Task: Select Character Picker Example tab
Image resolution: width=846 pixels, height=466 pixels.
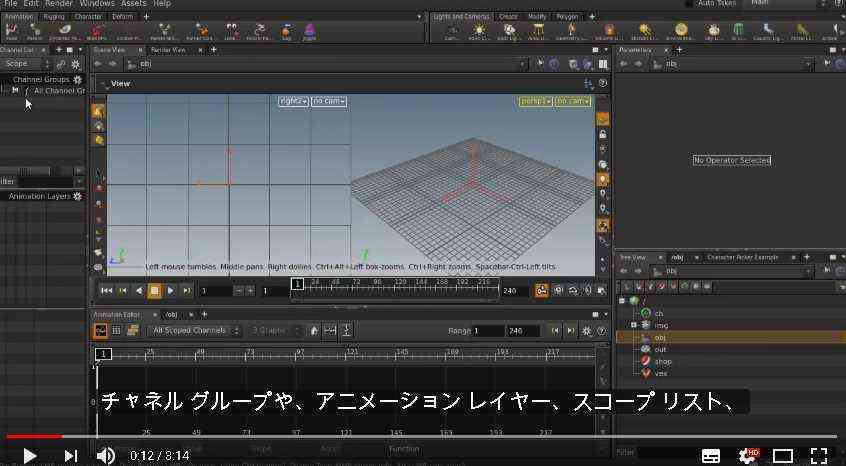Action: point(742,257)
